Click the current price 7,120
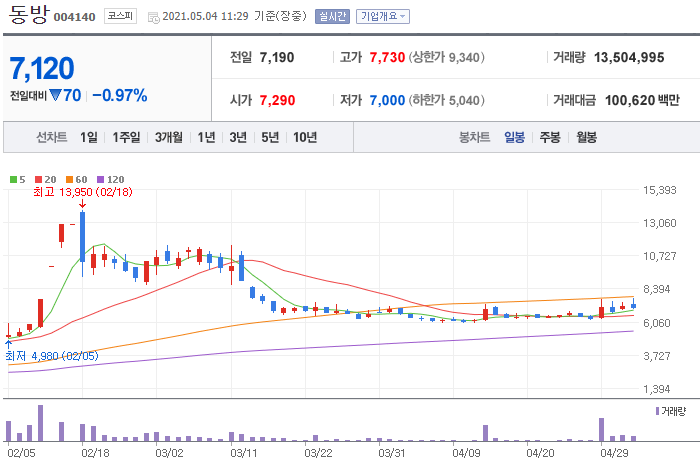Viewport: 700px width, 470px height. tap(42, 68)
